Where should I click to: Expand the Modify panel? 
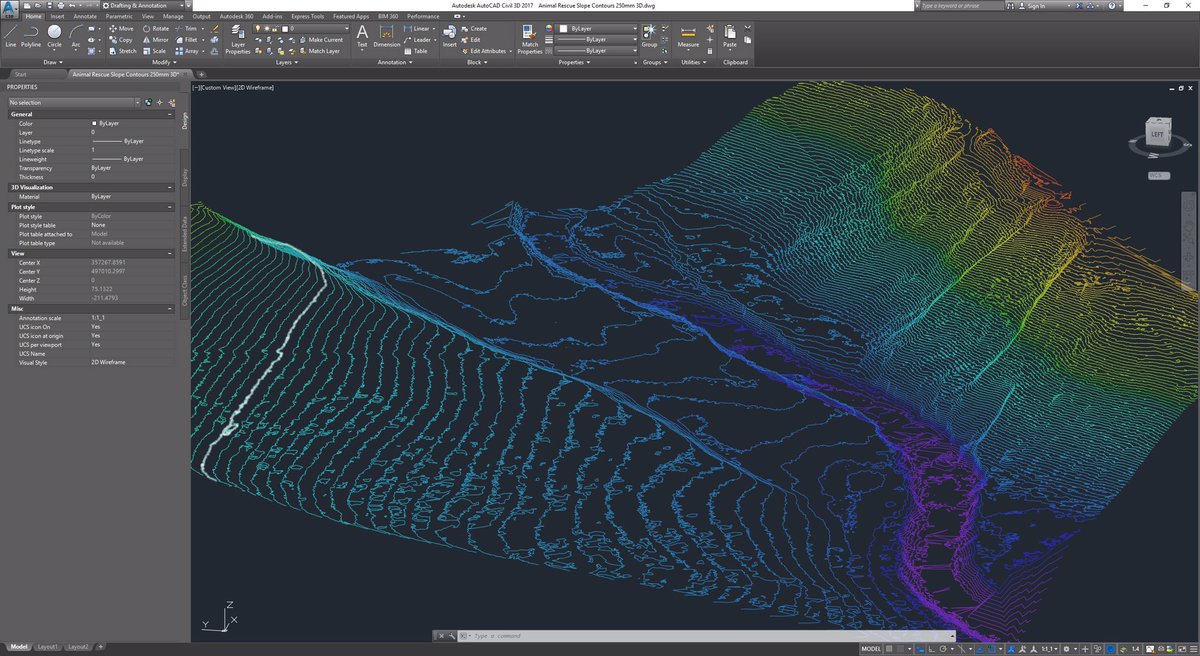[x=163, y=62]
